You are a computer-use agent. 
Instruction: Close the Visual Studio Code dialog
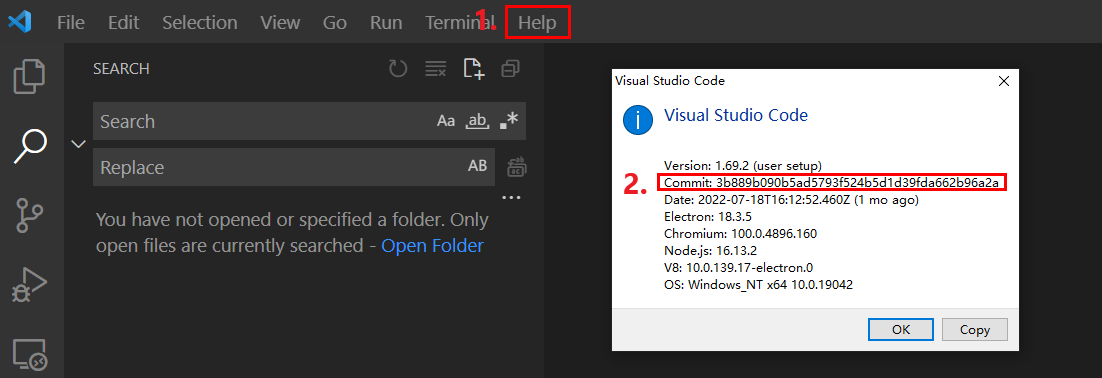click(1004, 81)
